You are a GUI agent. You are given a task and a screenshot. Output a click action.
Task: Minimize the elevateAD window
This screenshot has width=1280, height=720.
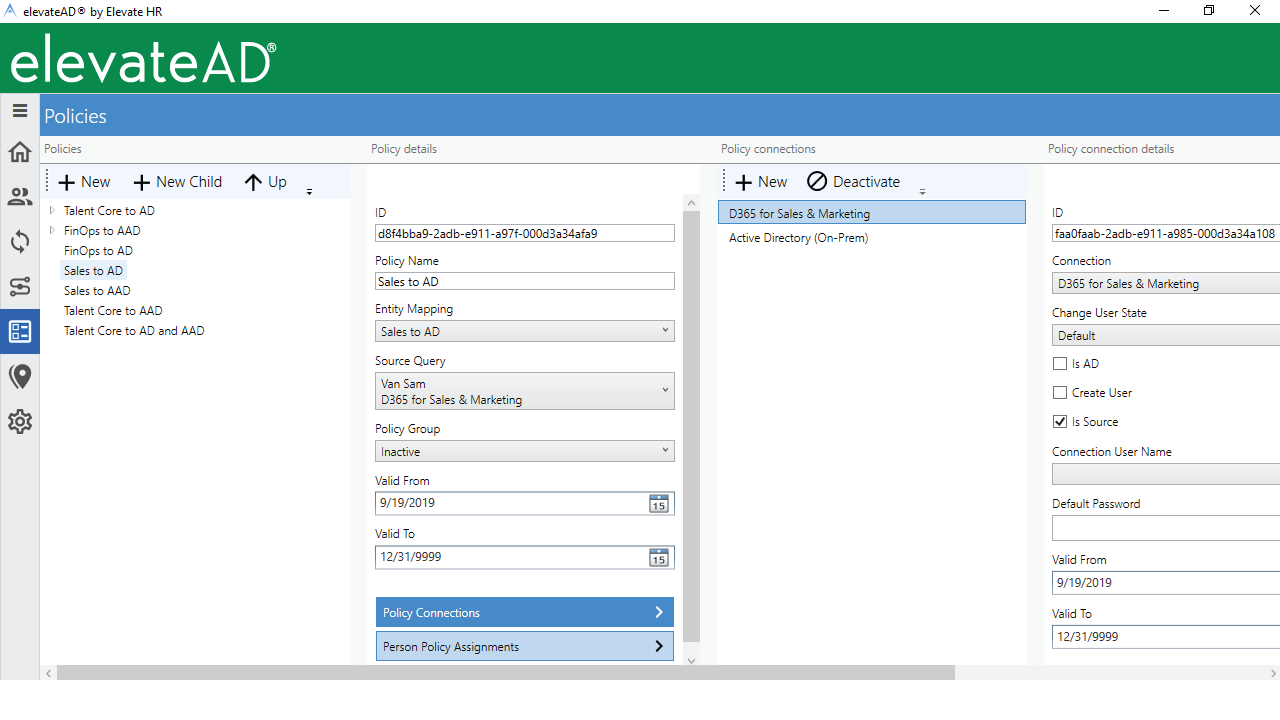tap(1163, 11)
